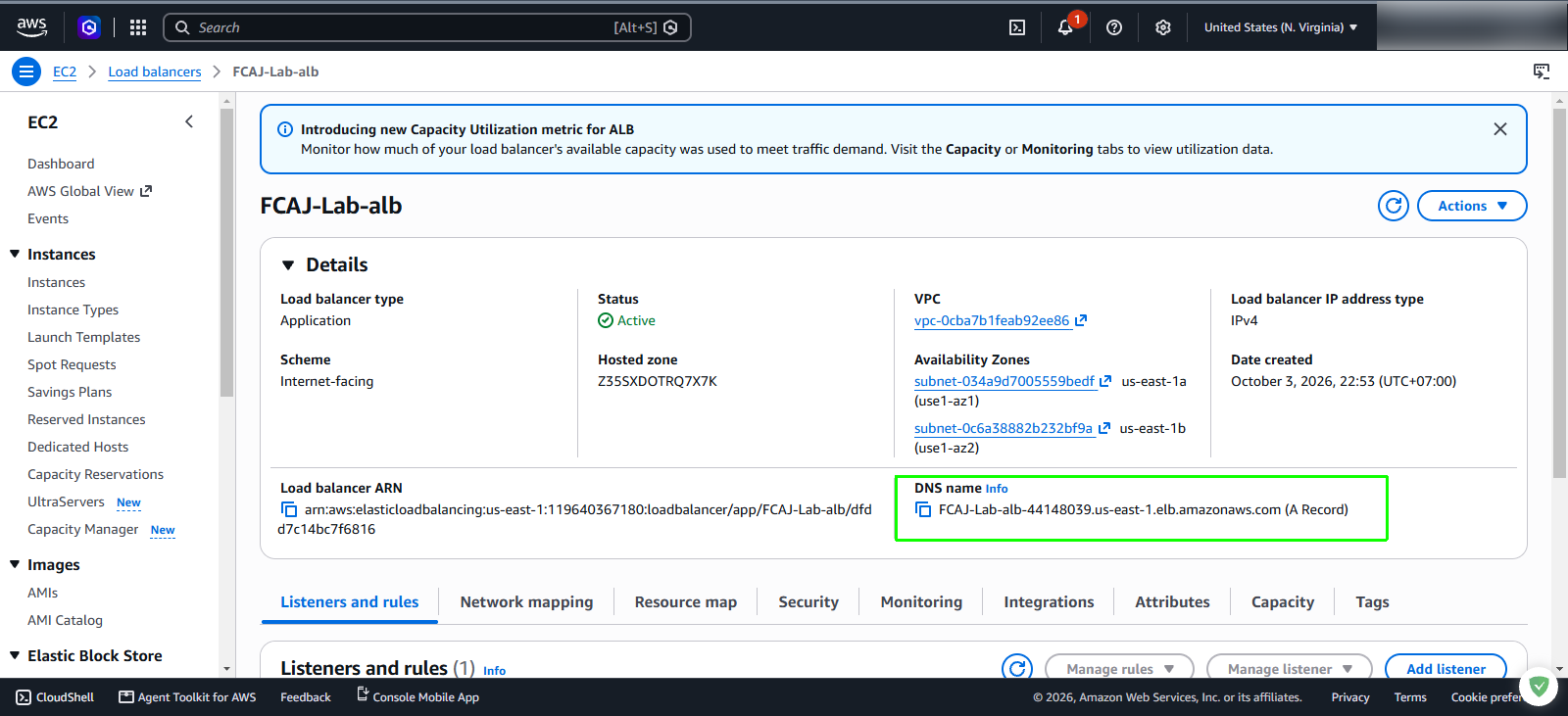Refresh the load balancer details
The width and height of the screenshot is (1568, 716).
(1394, 206)
